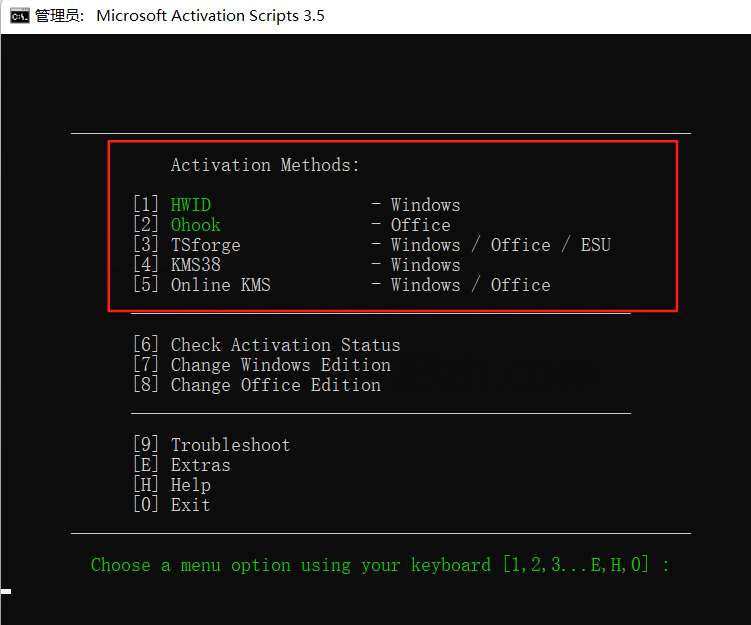Click the blinking cursor at bottom left
Screen dimensions: 751x625
[x=6, y=592]
